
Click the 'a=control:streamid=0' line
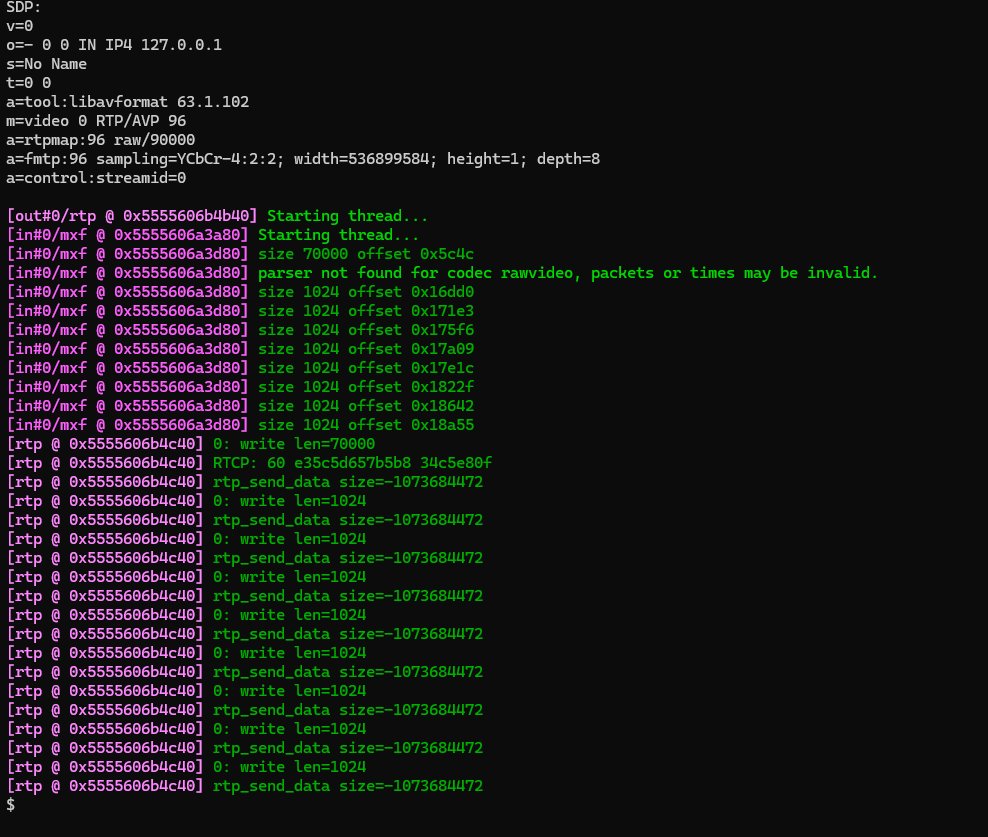[96, 178]
